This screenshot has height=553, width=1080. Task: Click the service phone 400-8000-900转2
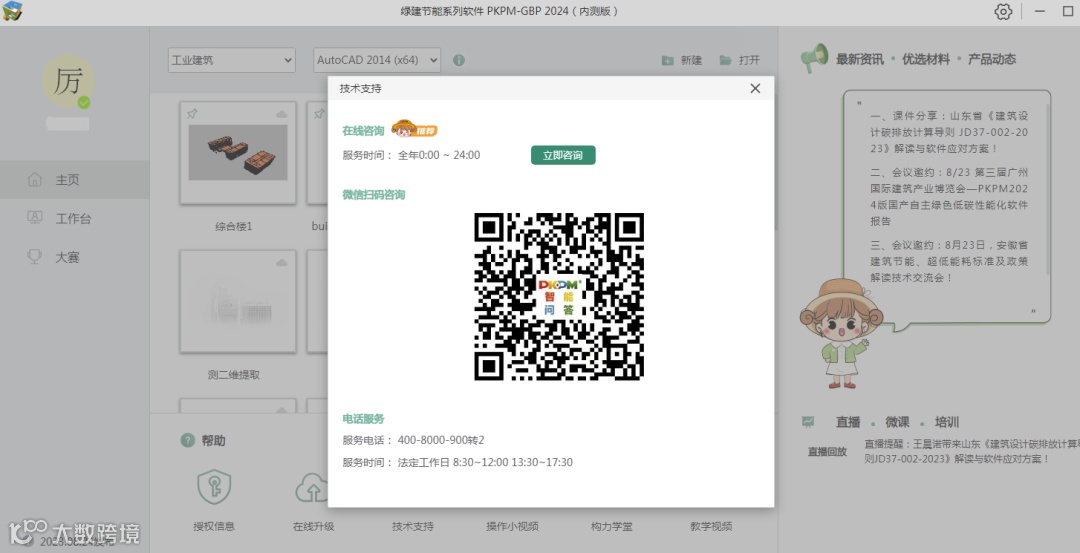click(x=441, y=440)
